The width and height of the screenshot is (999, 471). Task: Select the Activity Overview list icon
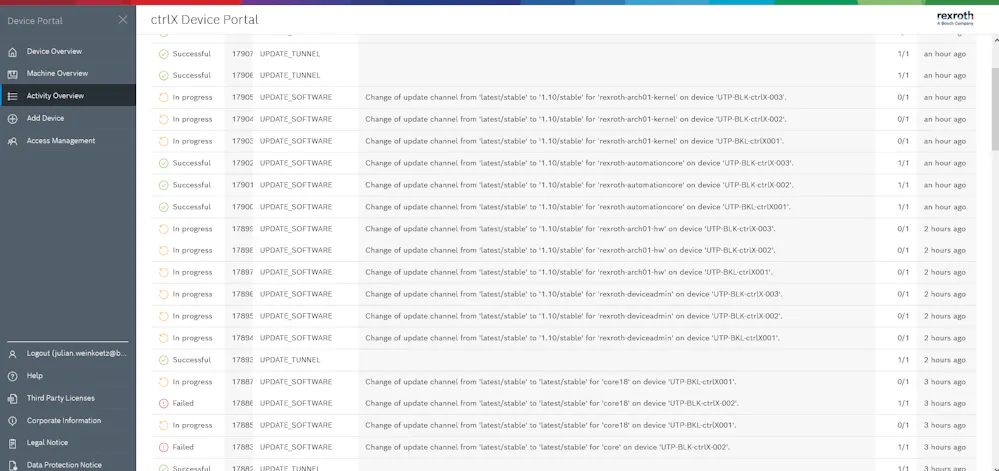tap(12, 96)
